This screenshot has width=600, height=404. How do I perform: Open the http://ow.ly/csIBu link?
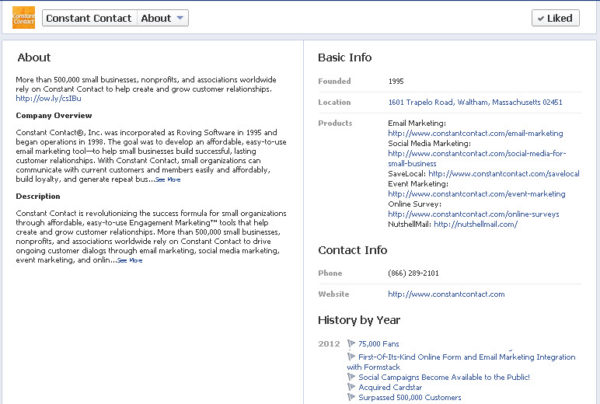pyautogui.click(x=48, y=98)
